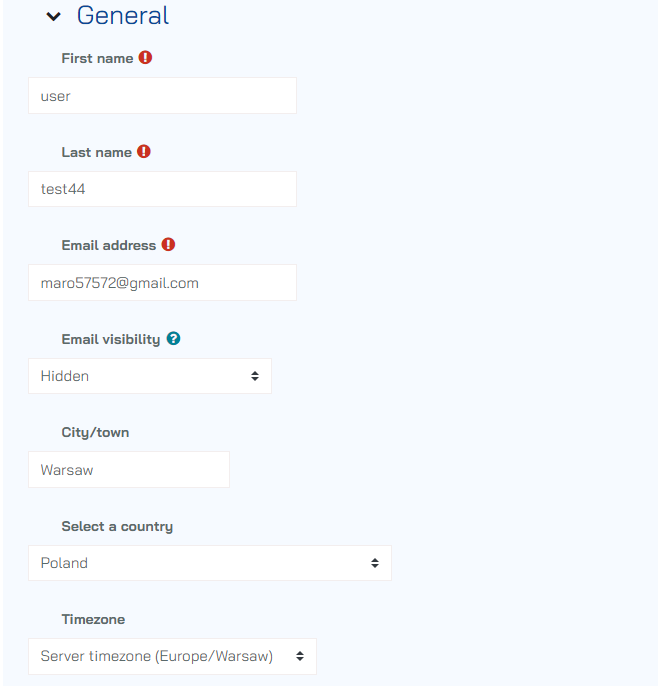658x686 pixels.
Task: Click the First name label
Action: [97, 58]
